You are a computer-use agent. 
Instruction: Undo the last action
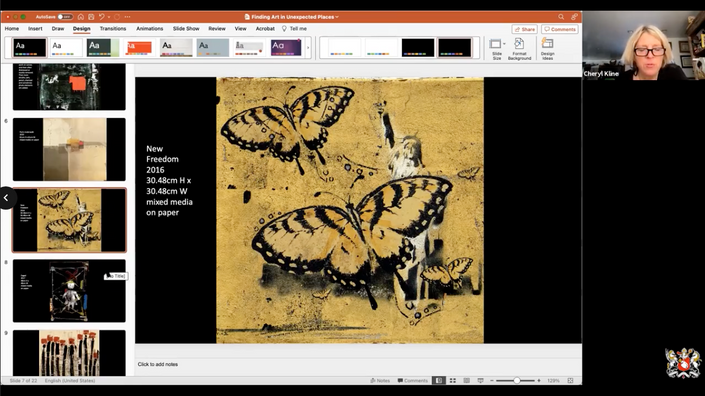[x=102, y=17]
